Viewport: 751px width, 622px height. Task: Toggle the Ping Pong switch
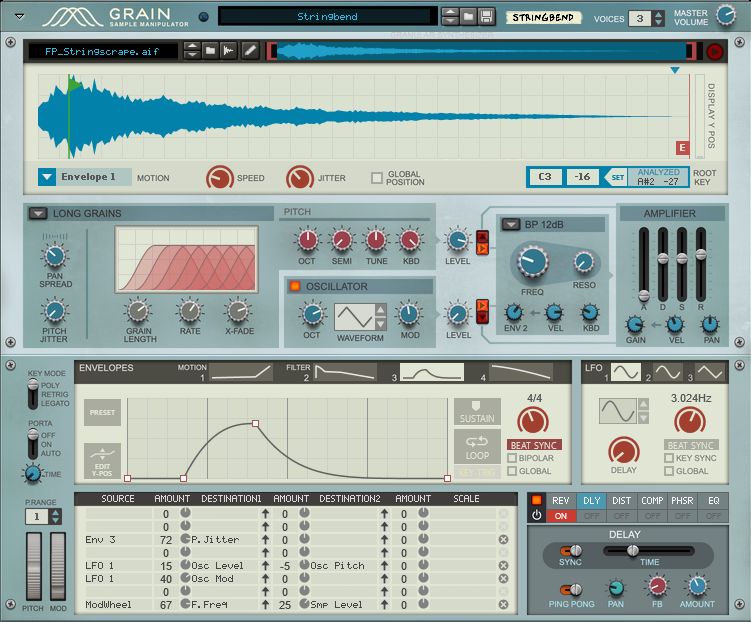click(x=571, y=589)
